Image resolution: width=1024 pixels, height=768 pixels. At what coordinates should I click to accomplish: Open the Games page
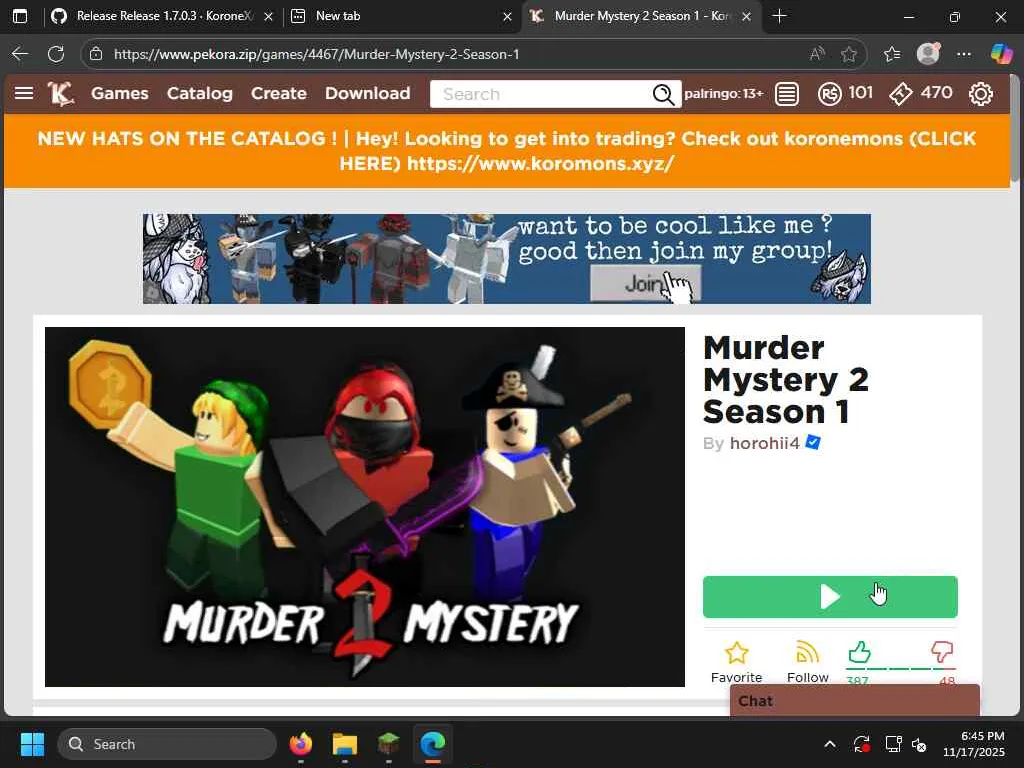120,93
